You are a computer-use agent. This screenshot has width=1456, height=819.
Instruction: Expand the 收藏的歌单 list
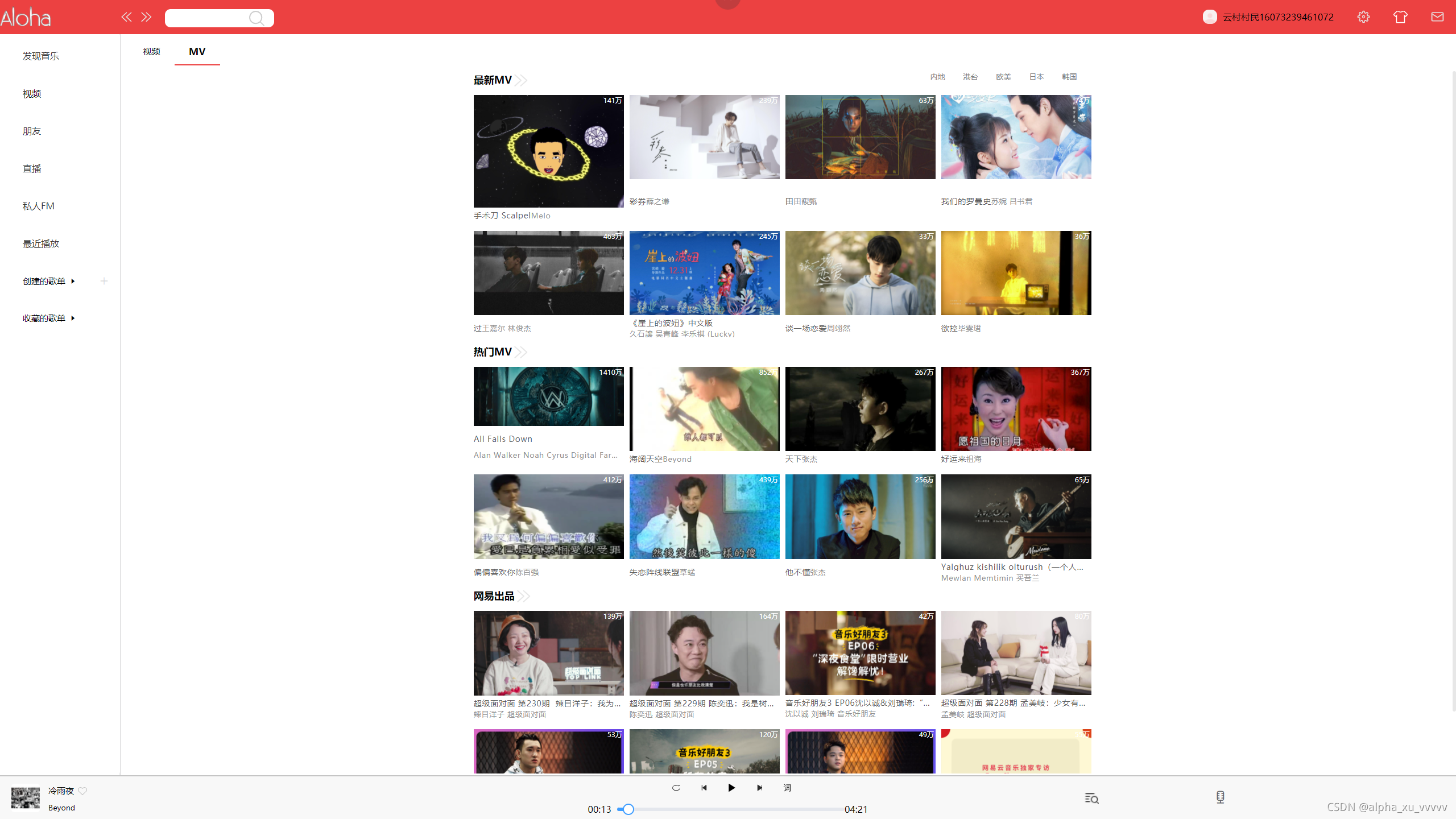[x=73, y=318]
